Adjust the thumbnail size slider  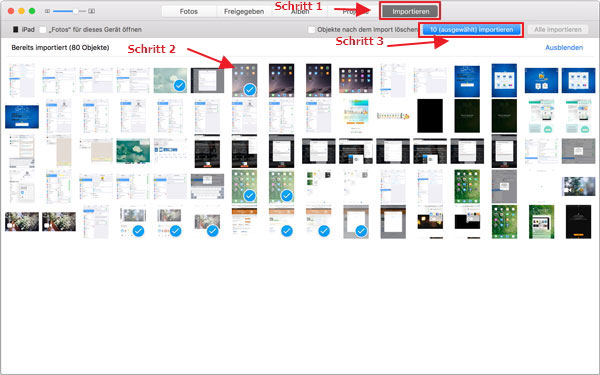coord(69,11)
